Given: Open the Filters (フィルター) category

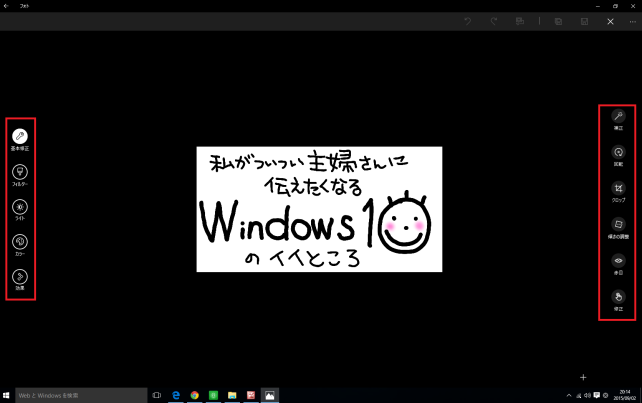Looking at the screenshot, I should click(x=20, y=172).
